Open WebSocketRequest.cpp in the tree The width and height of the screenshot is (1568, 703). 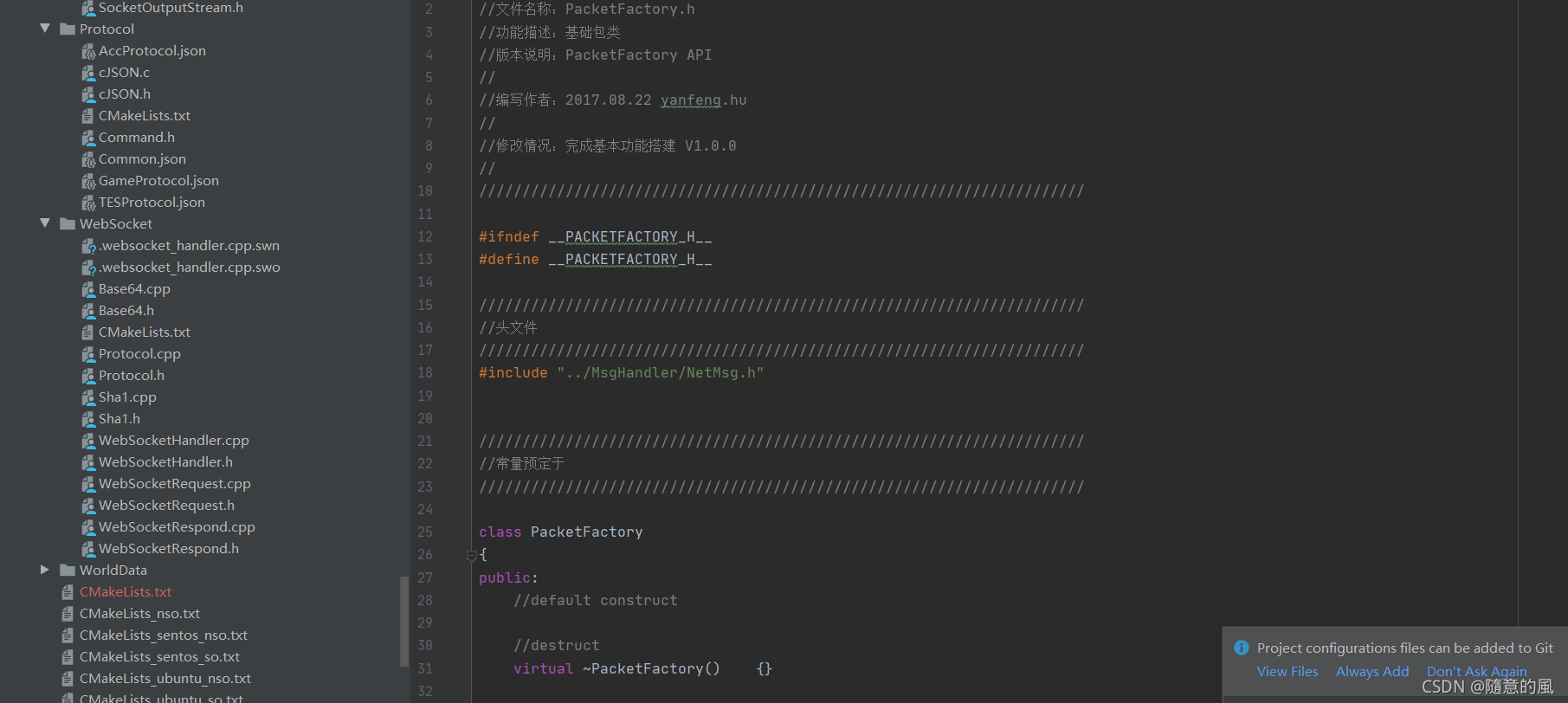coord(175,484)
